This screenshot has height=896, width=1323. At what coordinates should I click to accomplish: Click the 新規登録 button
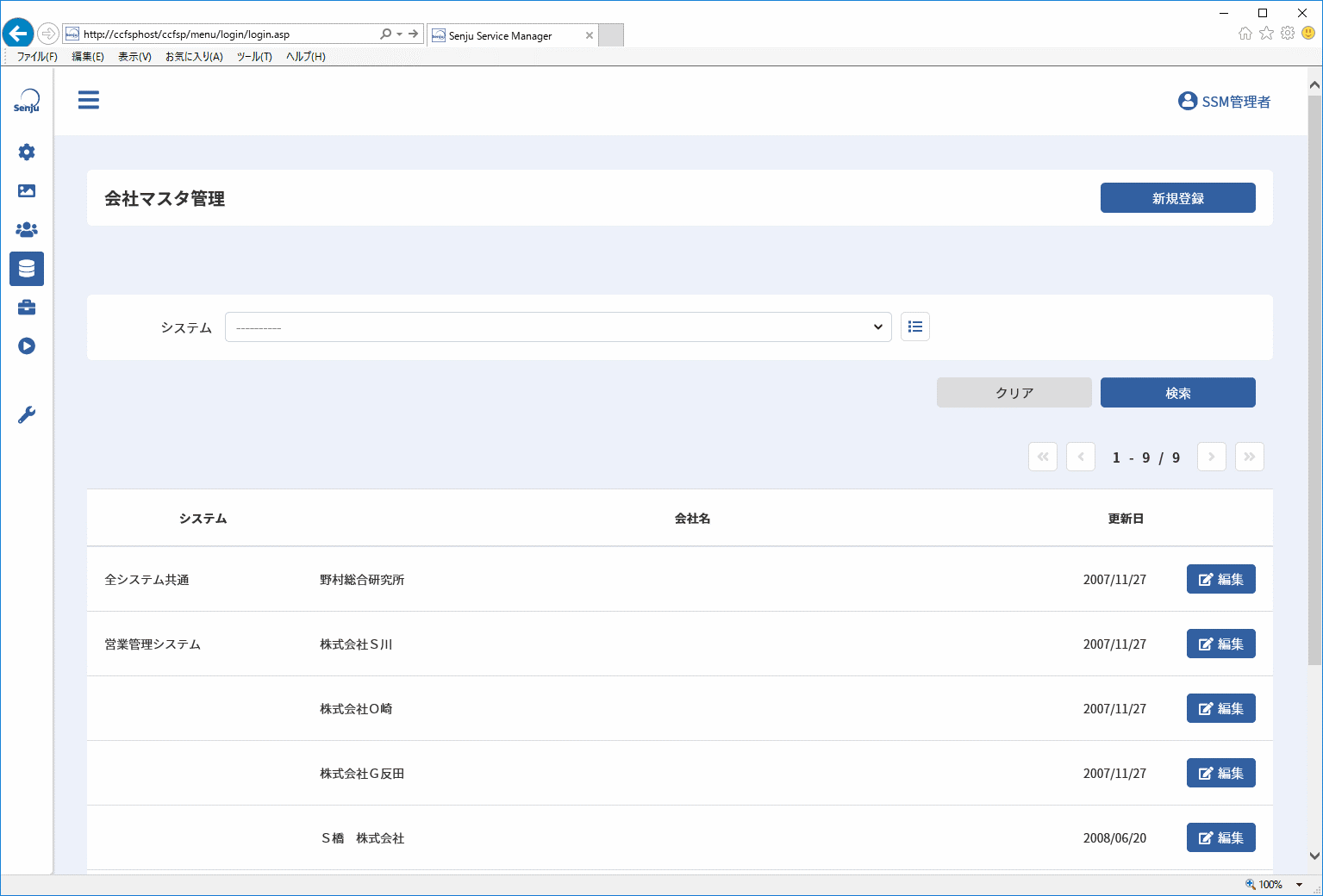coord(1178,197)
